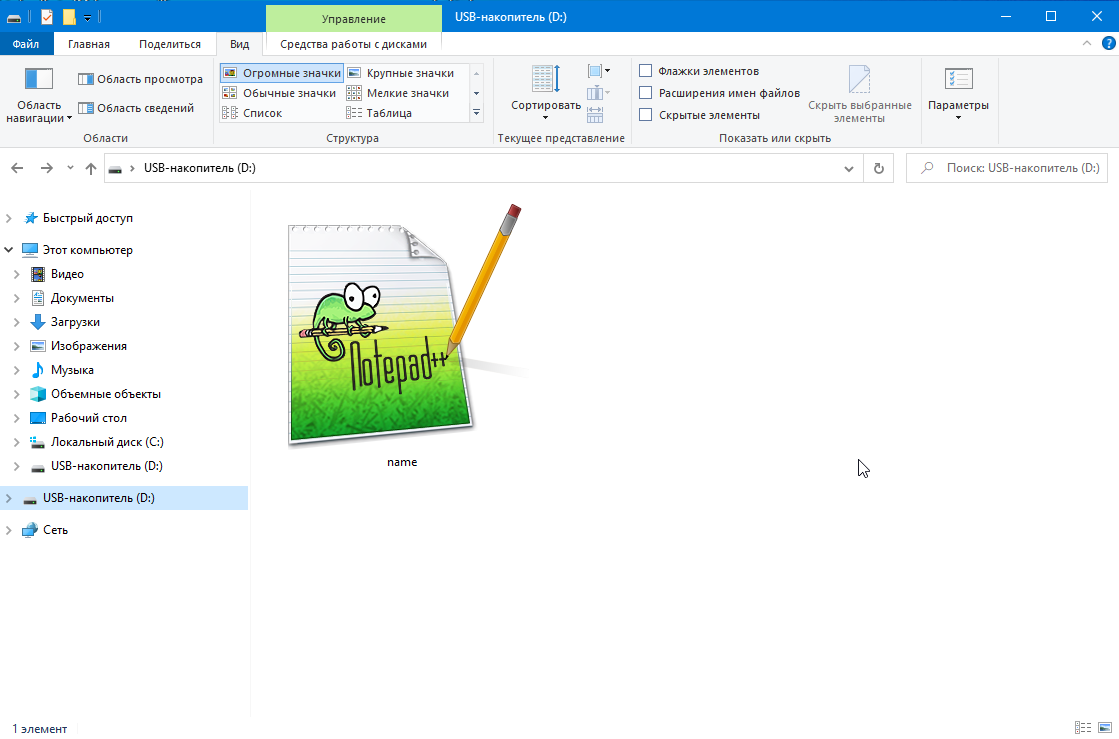This screenshot has width=1119, height=739.
Task: Select Мелкие значки layout
Action: (x=398, y=93)
